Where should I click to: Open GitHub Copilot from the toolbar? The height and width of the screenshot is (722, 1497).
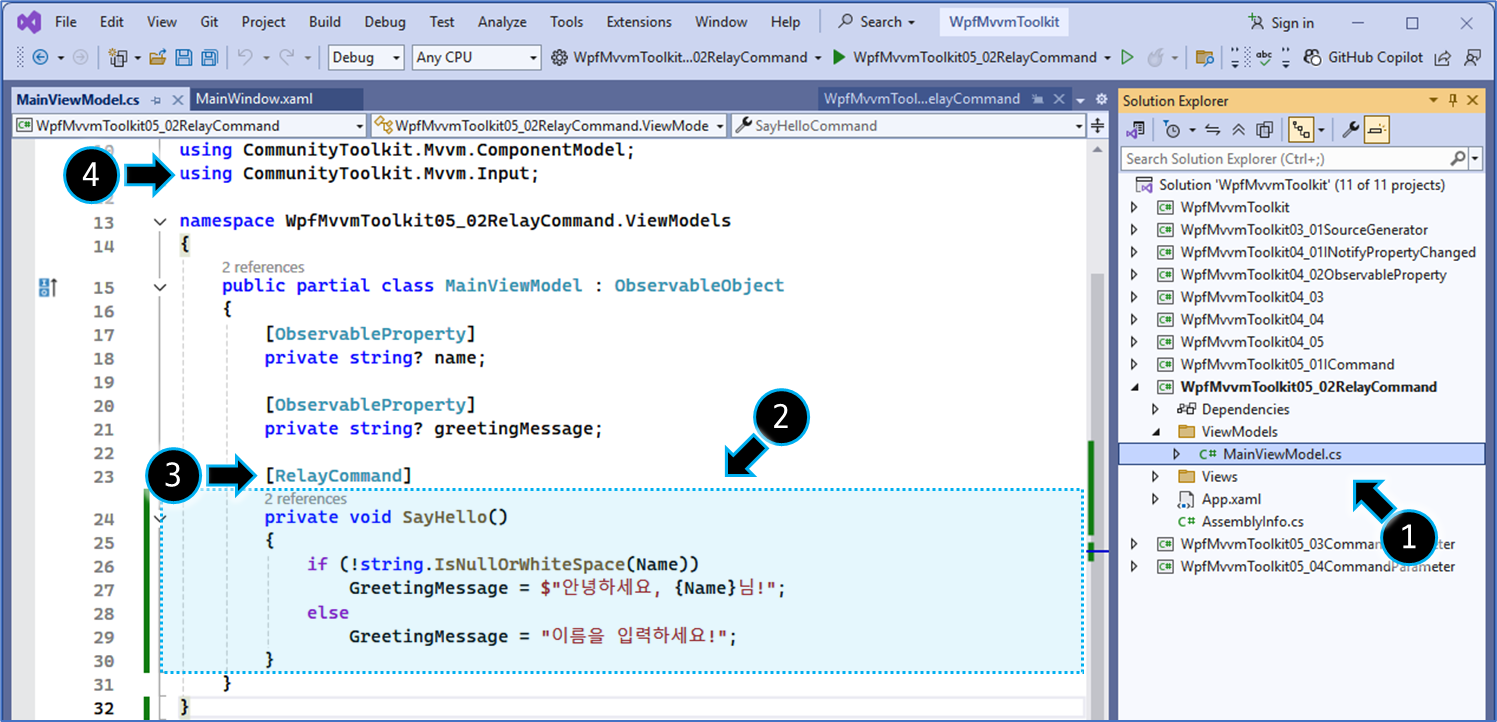1364,58
